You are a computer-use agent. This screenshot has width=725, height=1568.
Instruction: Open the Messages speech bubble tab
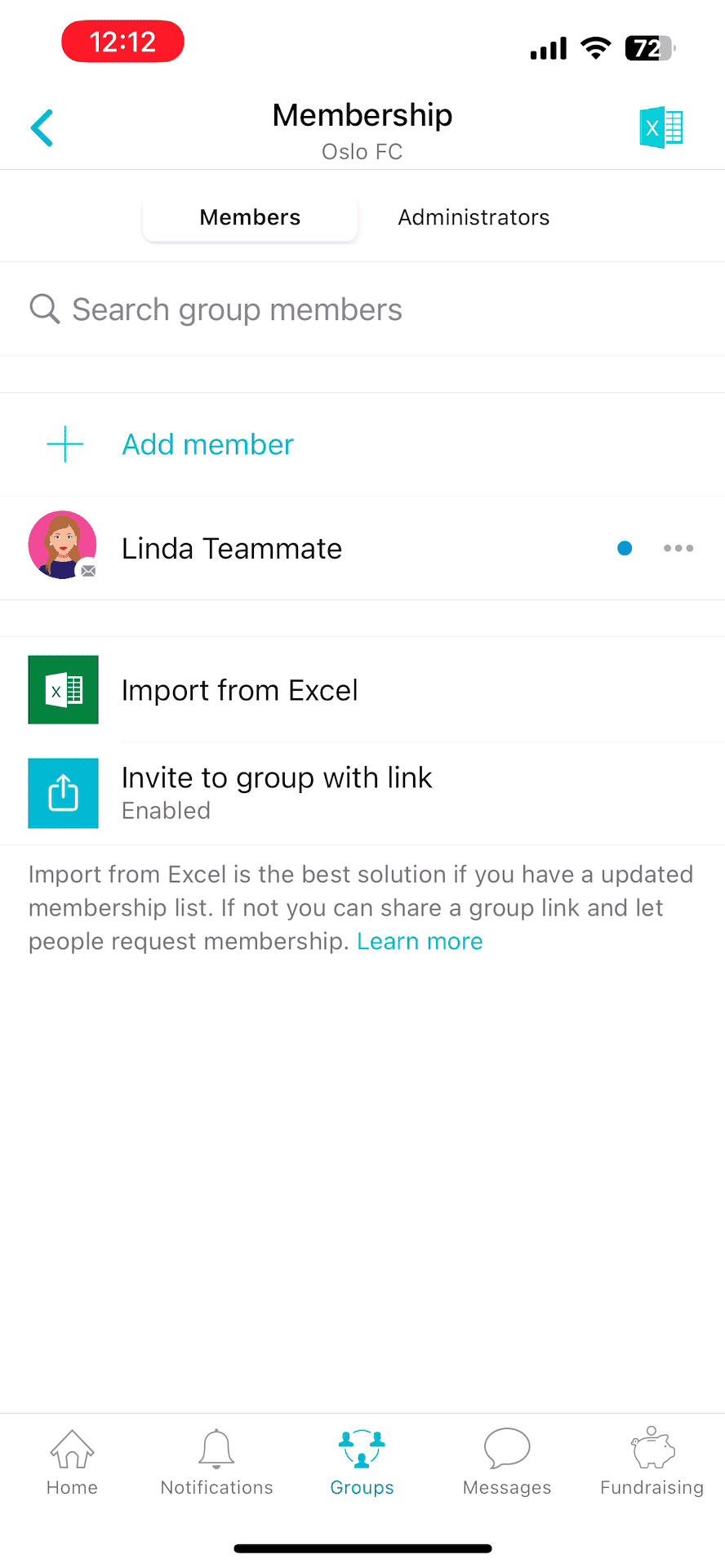pyautogui.click(x=507, y=1462)
